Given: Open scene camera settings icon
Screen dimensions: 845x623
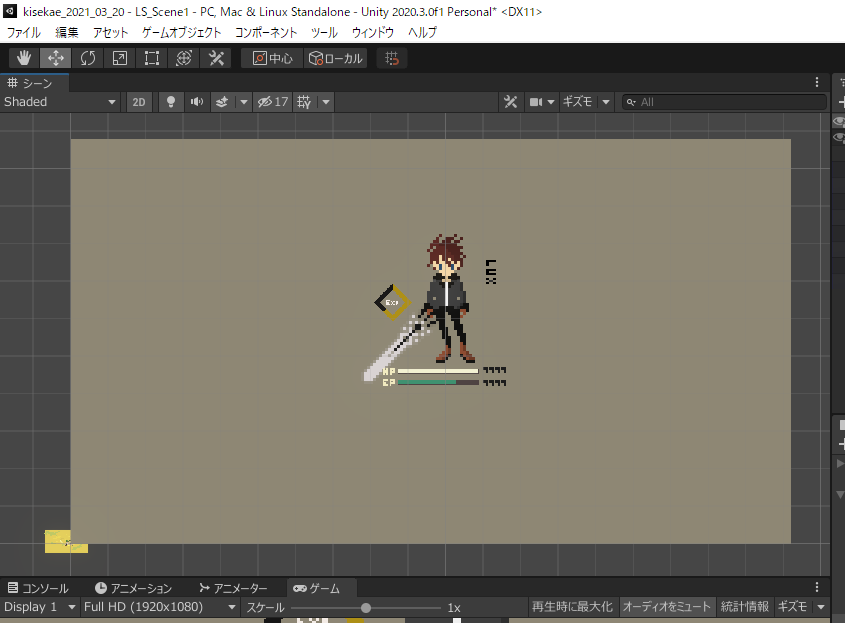Looking at the screenshot, I should pos(536,102).
